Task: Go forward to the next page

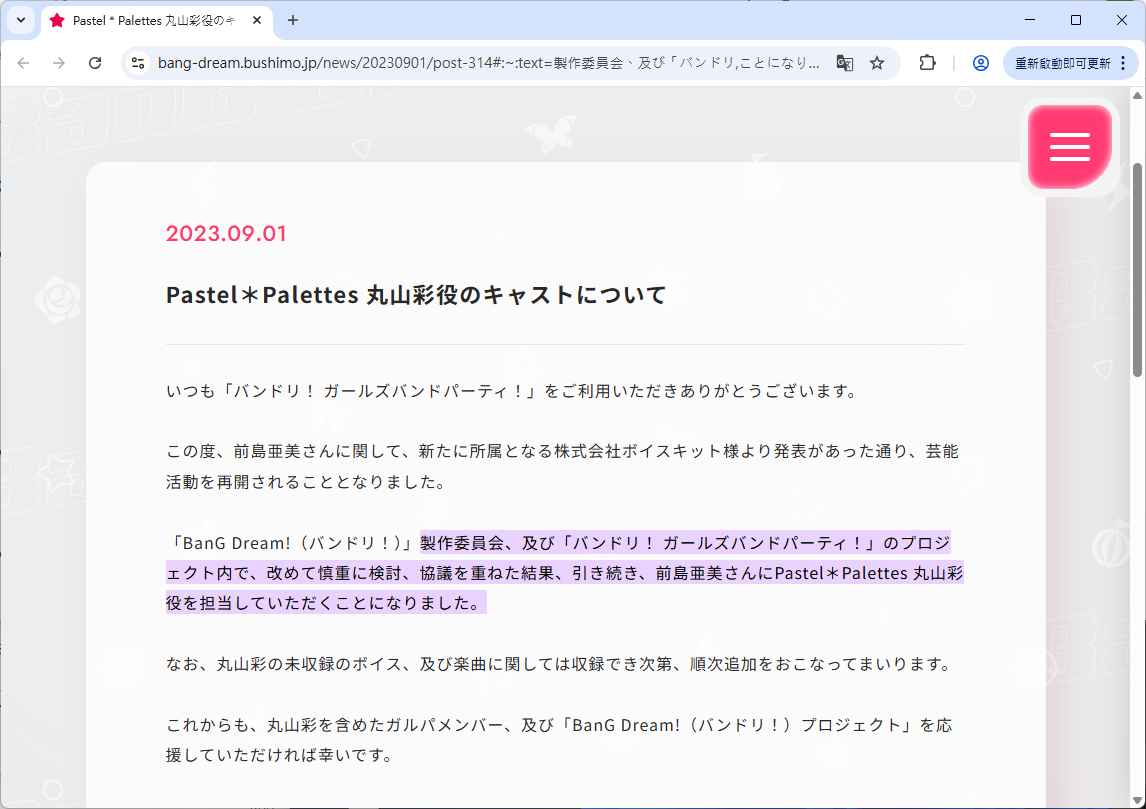Action: [x=59, y=63]
